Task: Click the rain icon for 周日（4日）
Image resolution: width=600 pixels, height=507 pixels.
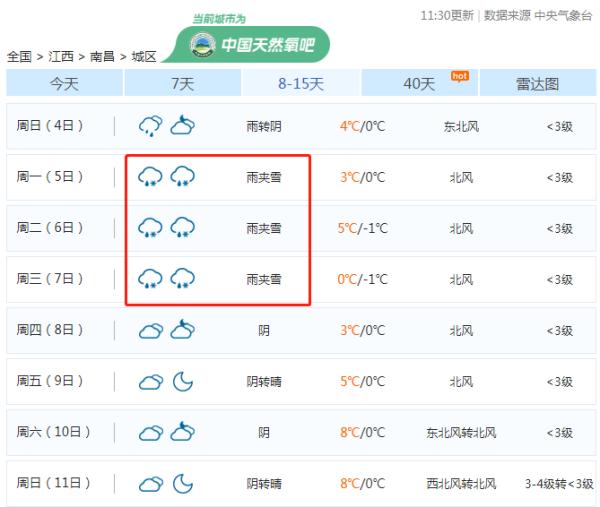Action: [150, 126]
